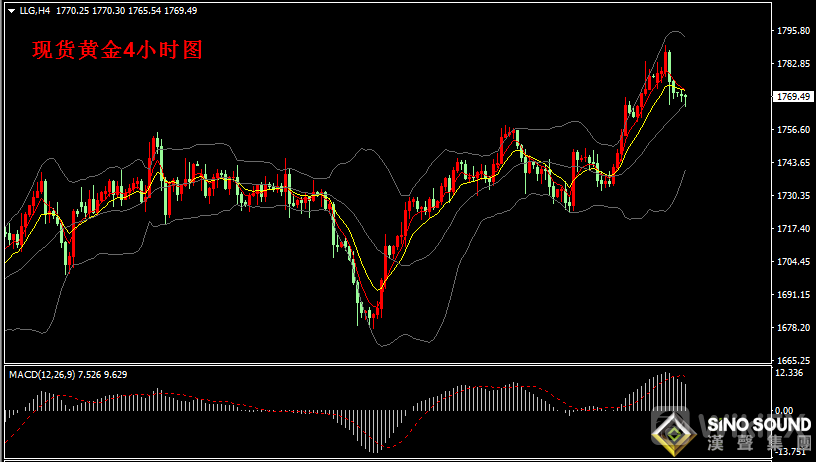Click the 1704.45 price axis label
This screenshot has width=816, height=462.
tap(792, 262)
